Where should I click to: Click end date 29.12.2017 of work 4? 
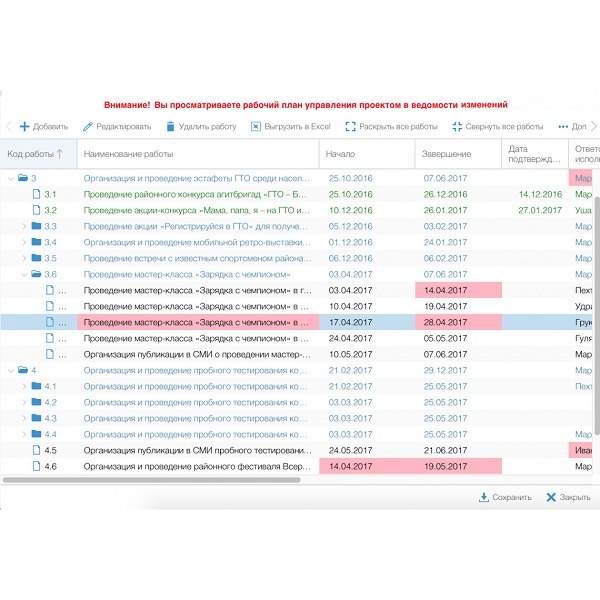pyautogui.click(x=445, y=370)
